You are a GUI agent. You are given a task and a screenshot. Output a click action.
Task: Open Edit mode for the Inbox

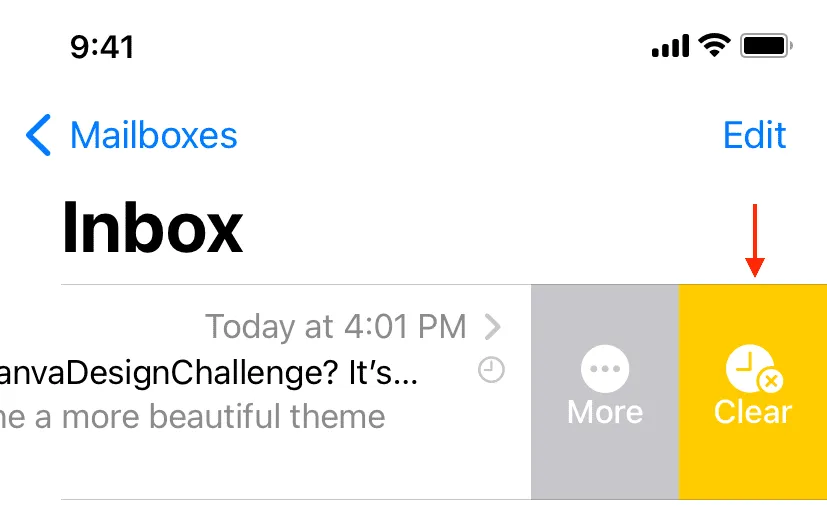[x=754, y=135]
